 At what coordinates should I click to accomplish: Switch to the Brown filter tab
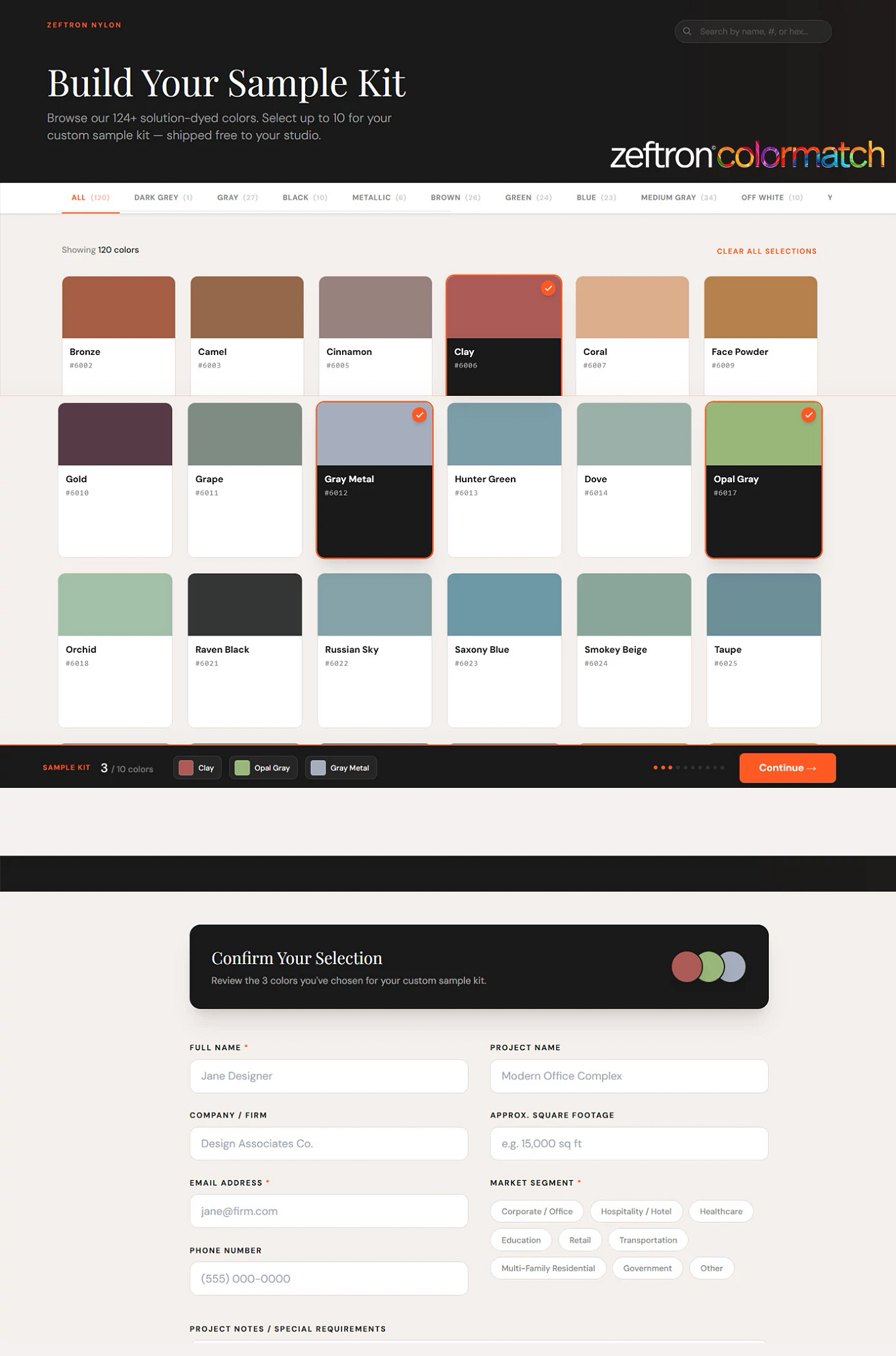pyautogui.click(x=455, y=198)
